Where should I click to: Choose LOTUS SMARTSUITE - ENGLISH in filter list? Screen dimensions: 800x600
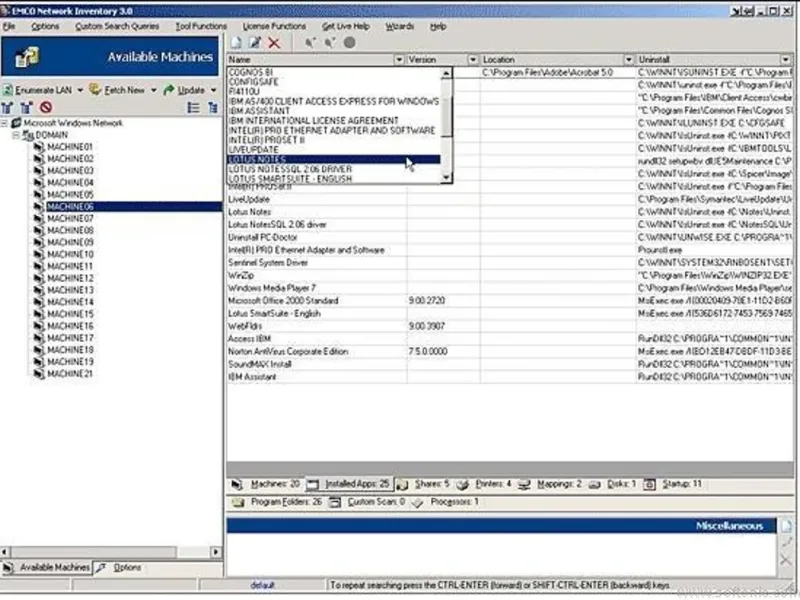point(334,179)
